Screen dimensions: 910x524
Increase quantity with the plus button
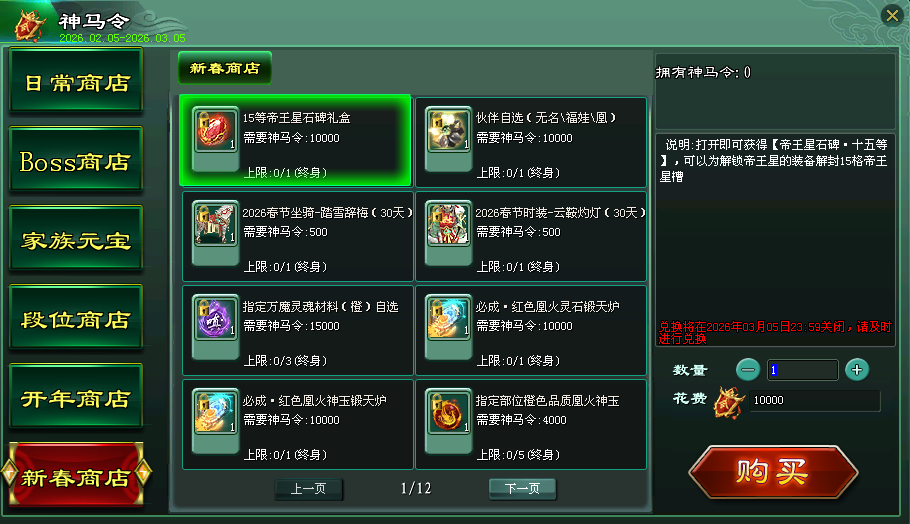857,370
